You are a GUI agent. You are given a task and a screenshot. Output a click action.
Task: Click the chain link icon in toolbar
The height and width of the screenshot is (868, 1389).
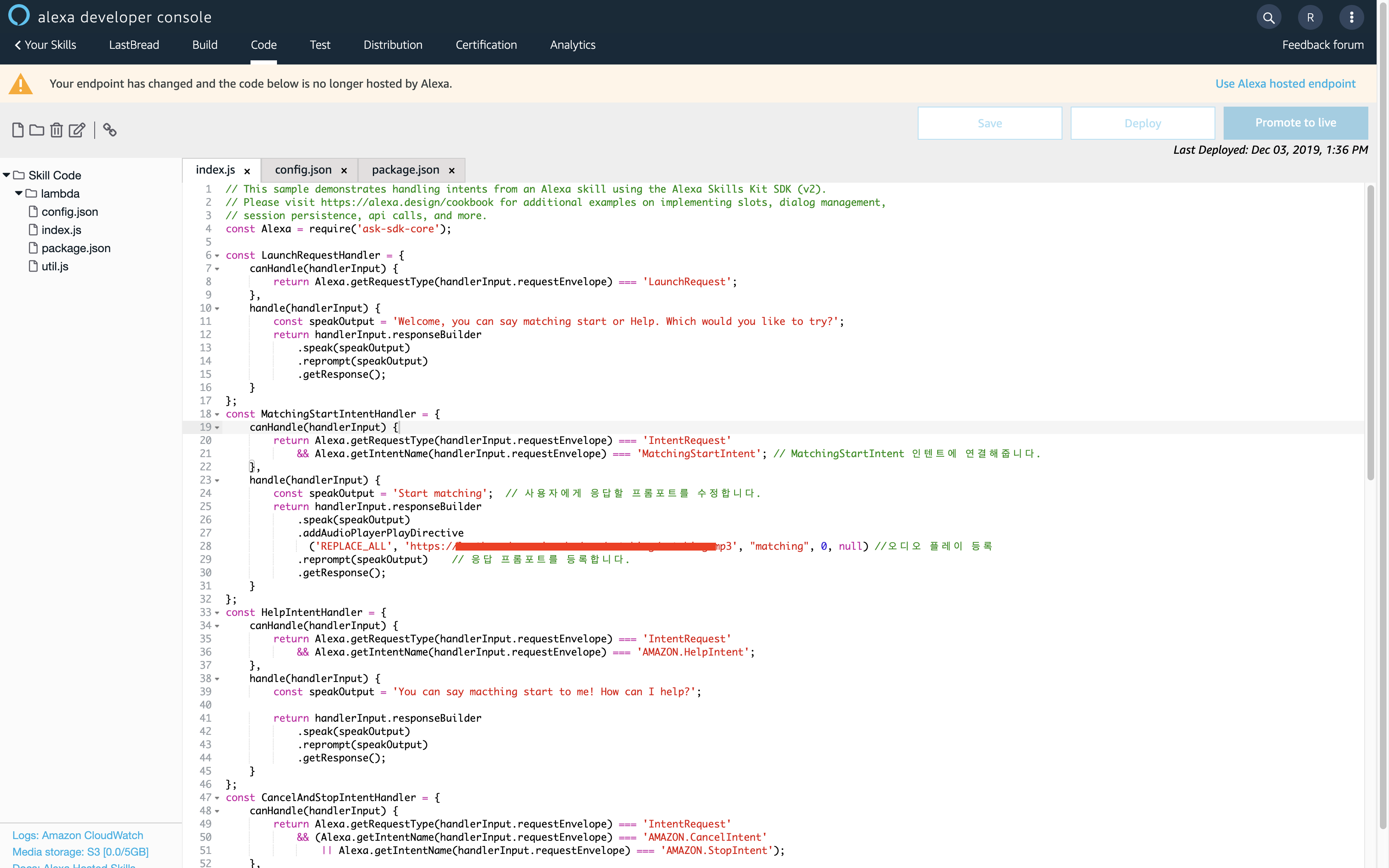pos(110,130)
